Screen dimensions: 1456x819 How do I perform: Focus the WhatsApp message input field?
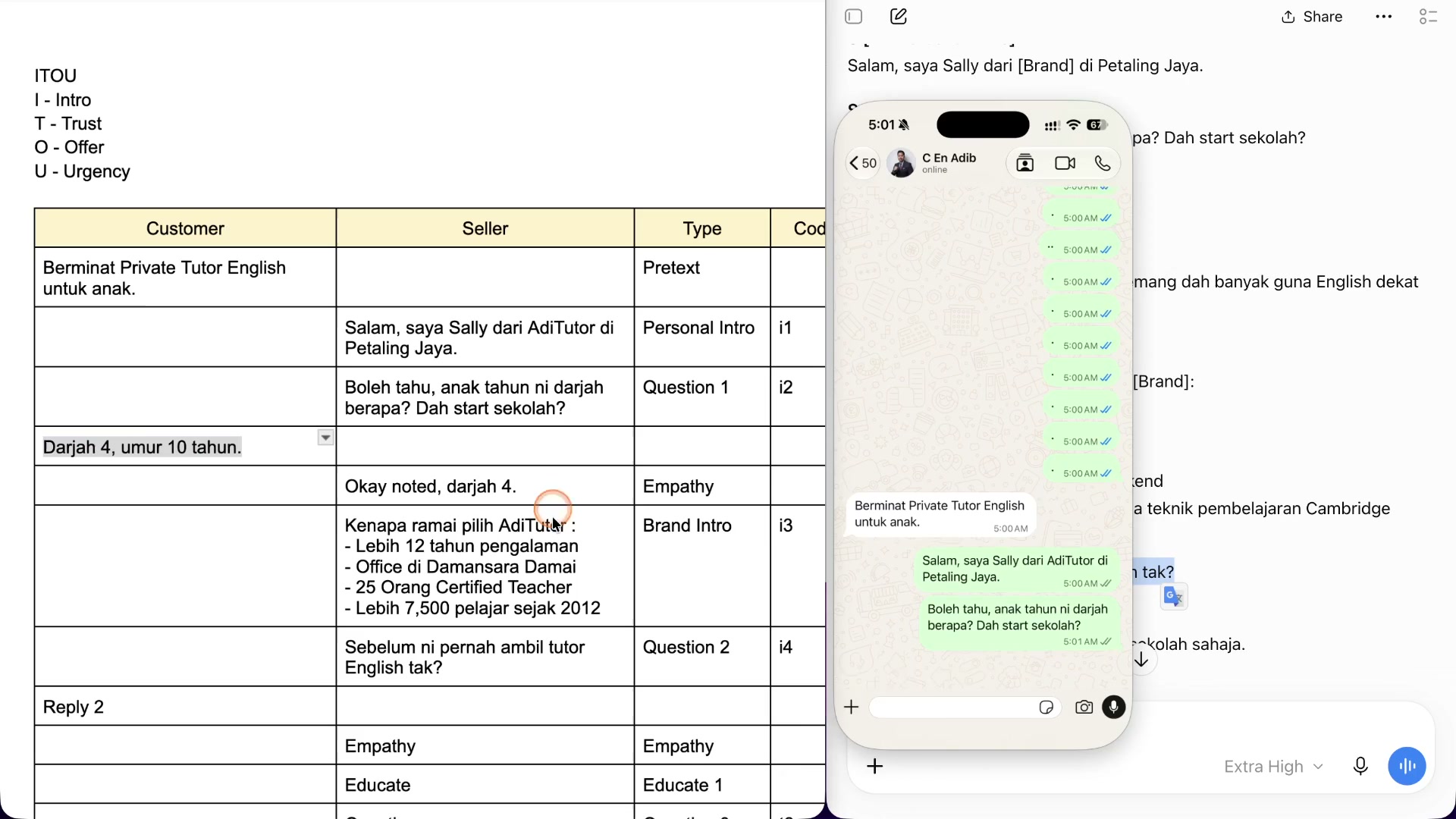point(965,708)
